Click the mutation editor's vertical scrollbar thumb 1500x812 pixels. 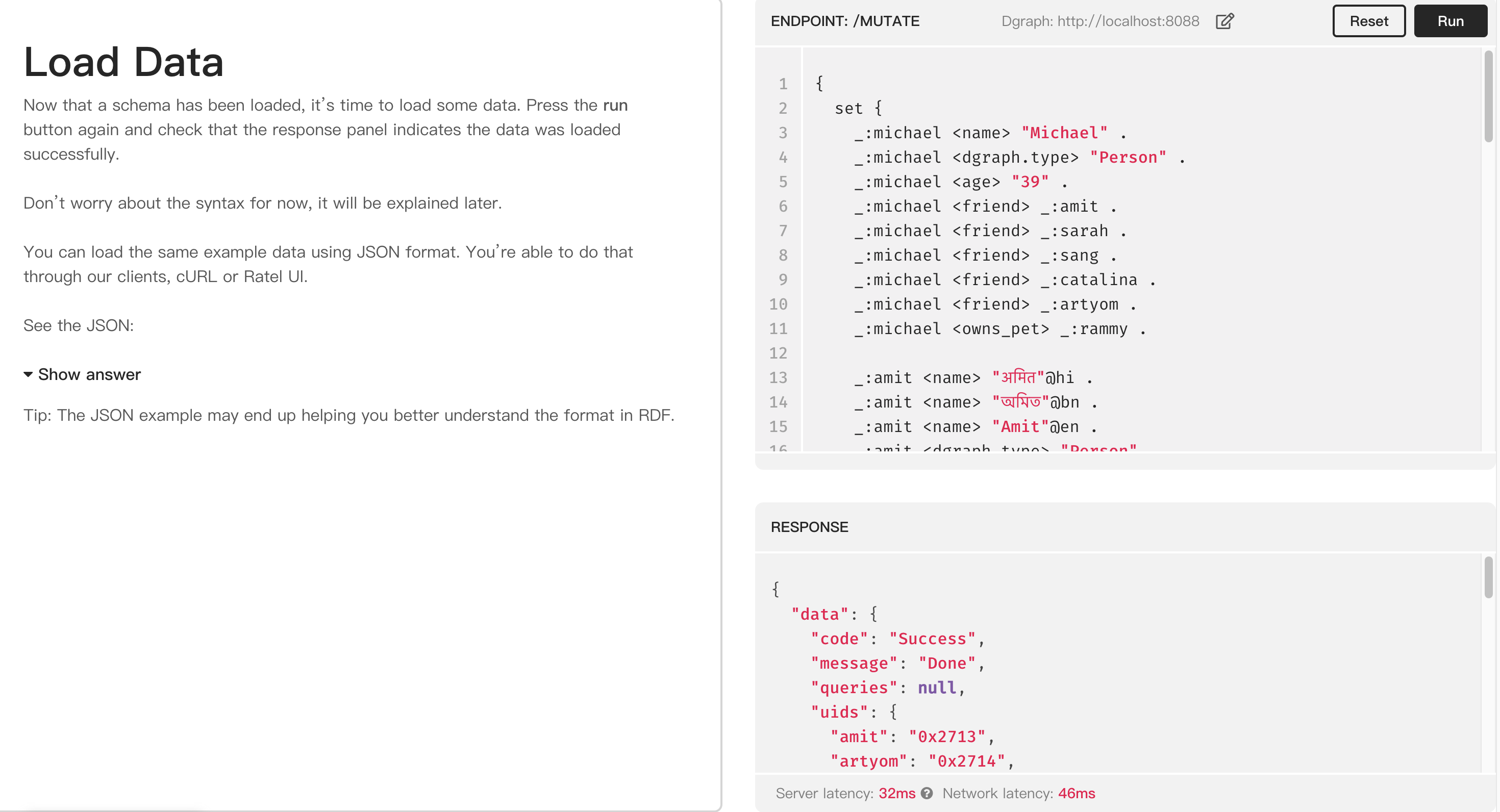pos(1488,96)
